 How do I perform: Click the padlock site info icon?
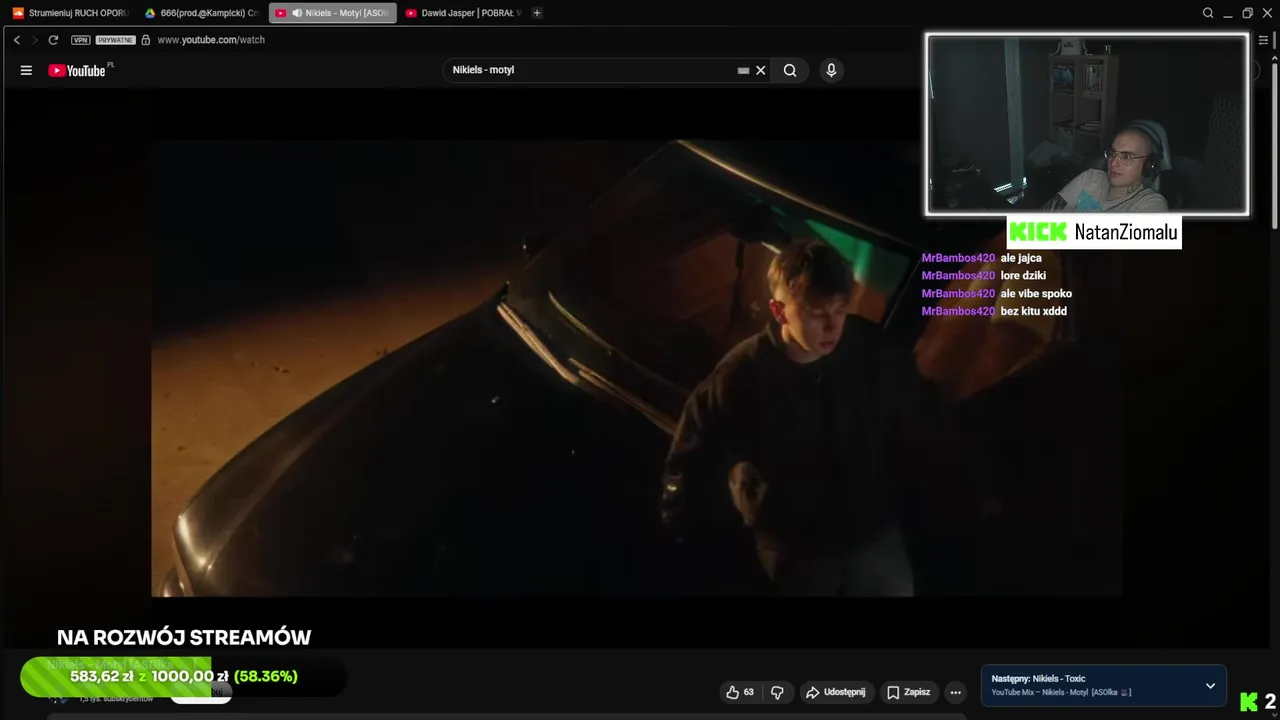point(146,40)
